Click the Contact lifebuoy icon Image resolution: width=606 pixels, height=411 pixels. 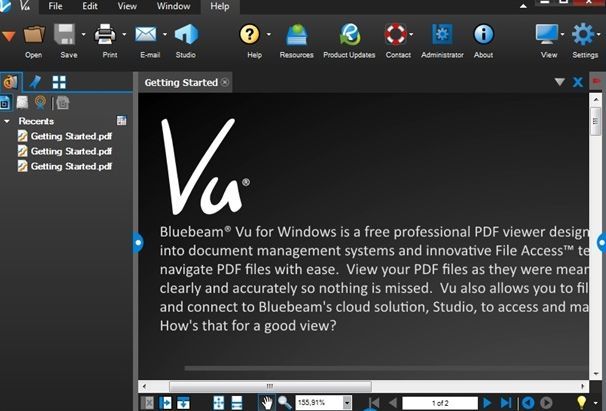pos(395,34)
